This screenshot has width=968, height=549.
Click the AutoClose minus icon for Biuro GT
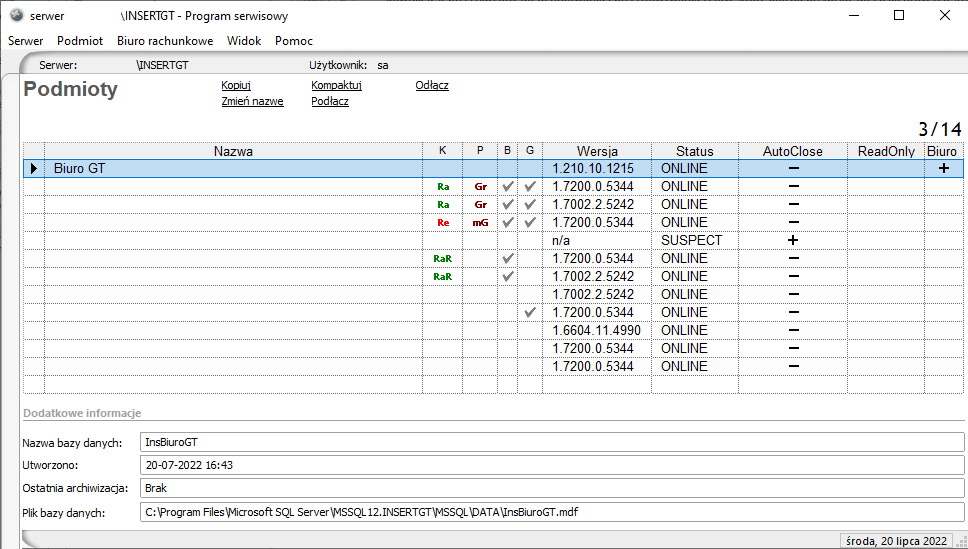[793, 169]
